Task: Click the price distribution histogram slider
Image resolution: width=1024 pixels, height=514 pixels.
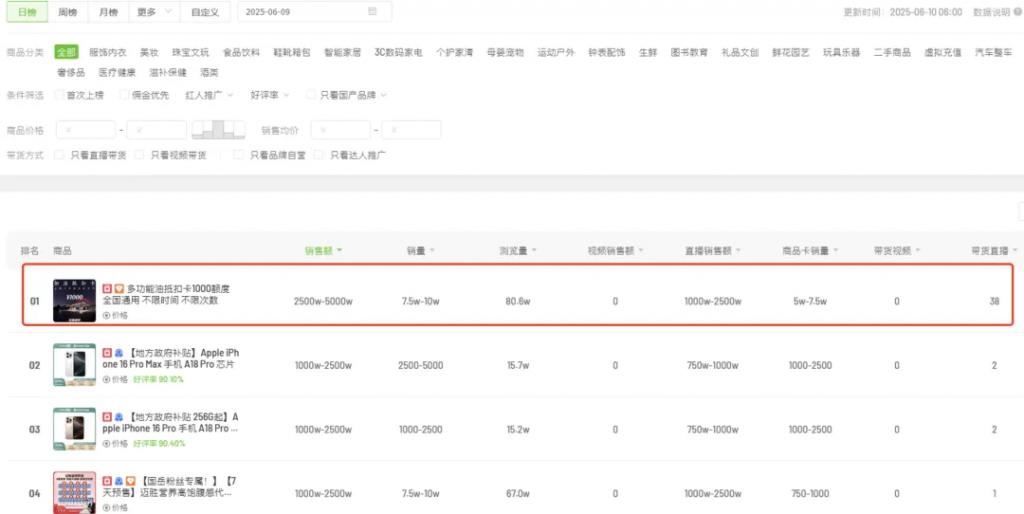Action: pyautogui.click(x=218, y=129)
